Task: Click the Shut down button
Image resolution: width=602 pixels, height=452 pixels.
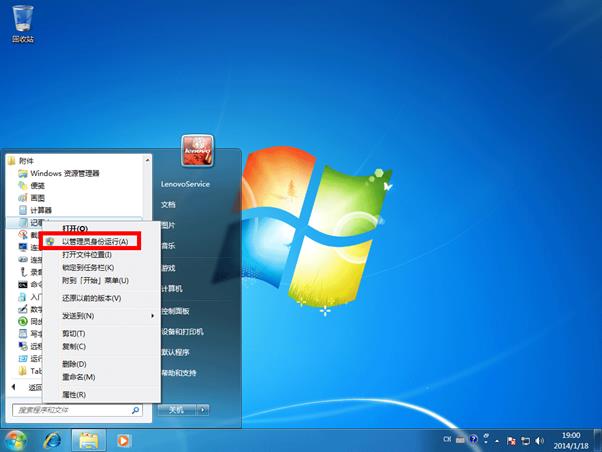Action: click(177, 410)
